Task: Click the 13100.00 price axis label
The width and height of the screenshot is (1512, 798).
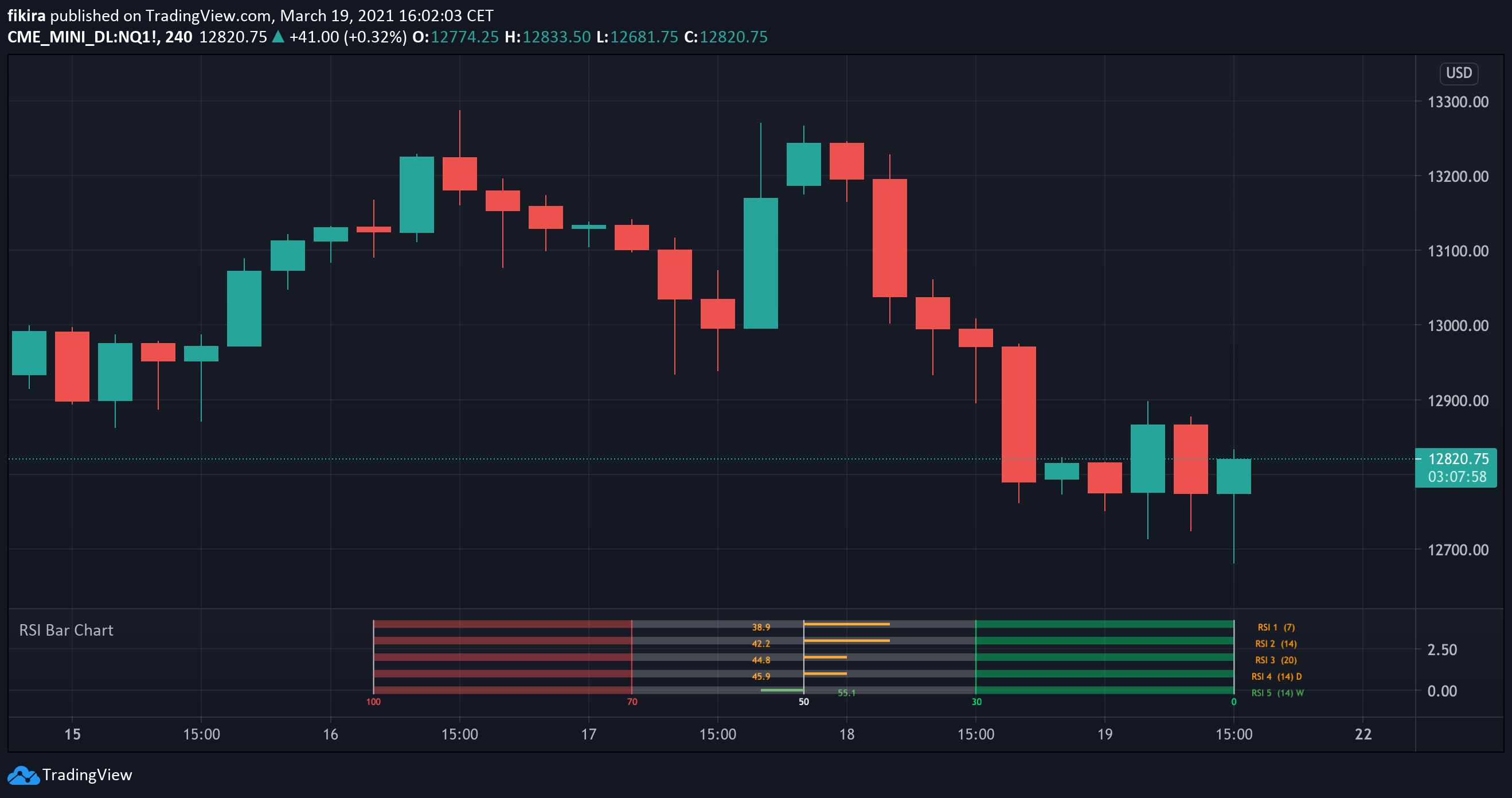Action: (x=1458, y=251)
